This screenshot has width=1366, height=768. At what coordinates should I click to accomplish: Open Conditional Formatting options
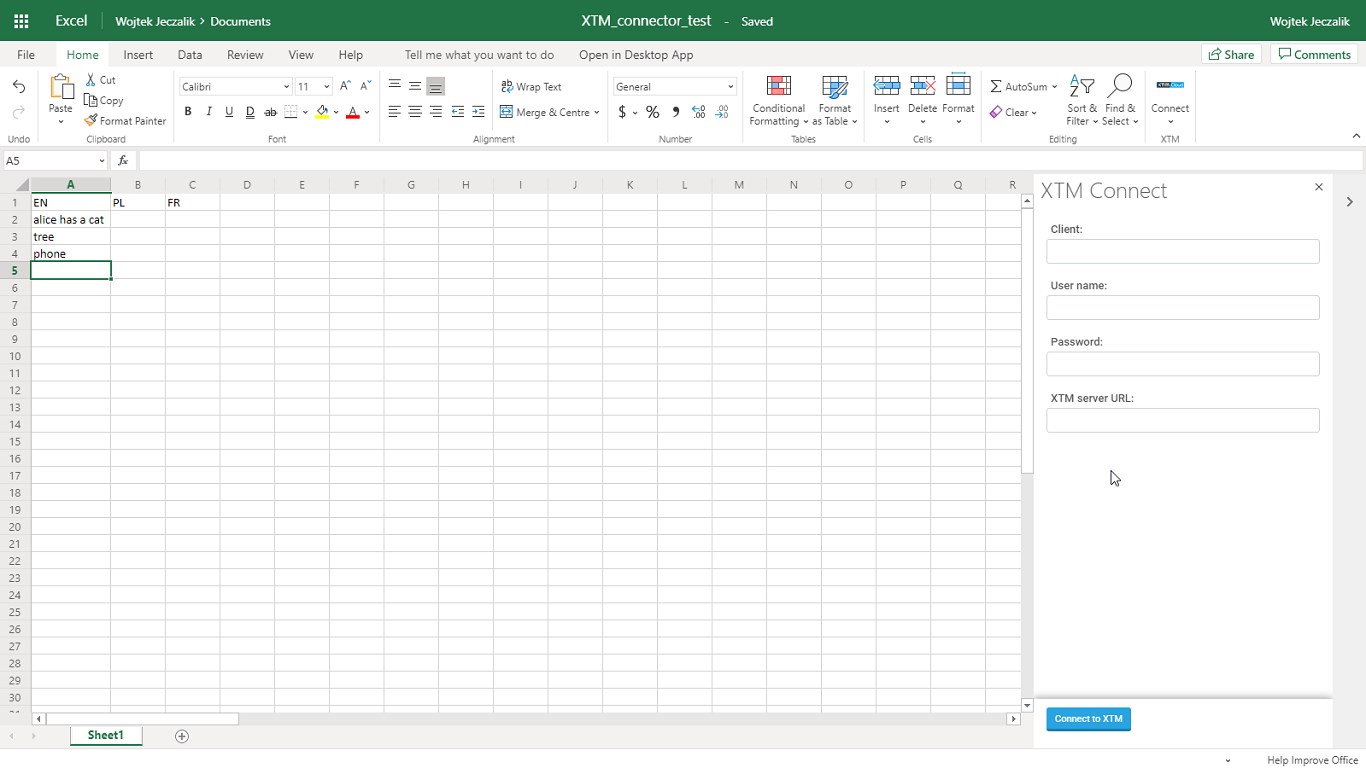click(779, 101)
